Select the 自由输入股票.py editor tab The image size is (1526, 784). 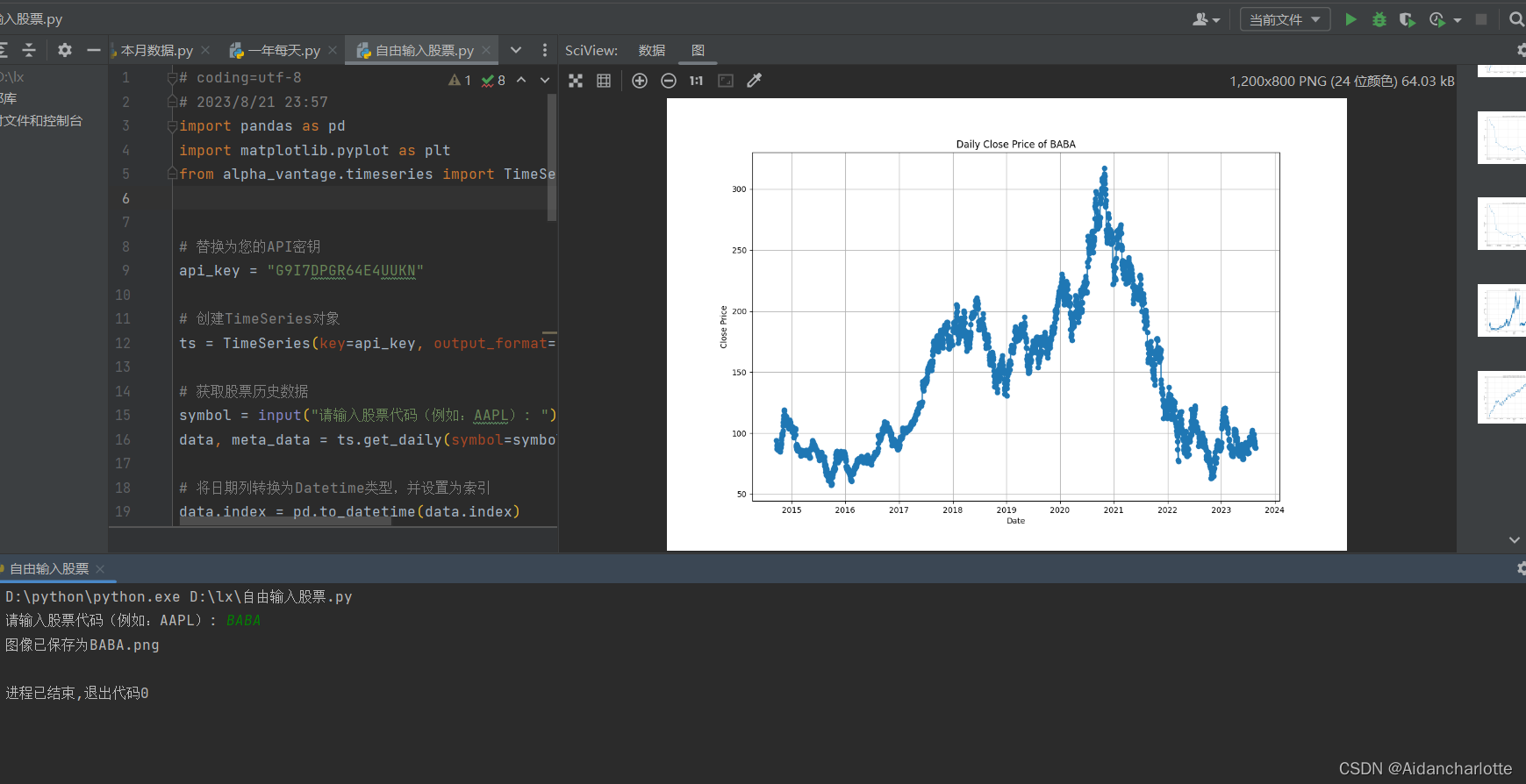pyautogui.click(x=424, y=51)
